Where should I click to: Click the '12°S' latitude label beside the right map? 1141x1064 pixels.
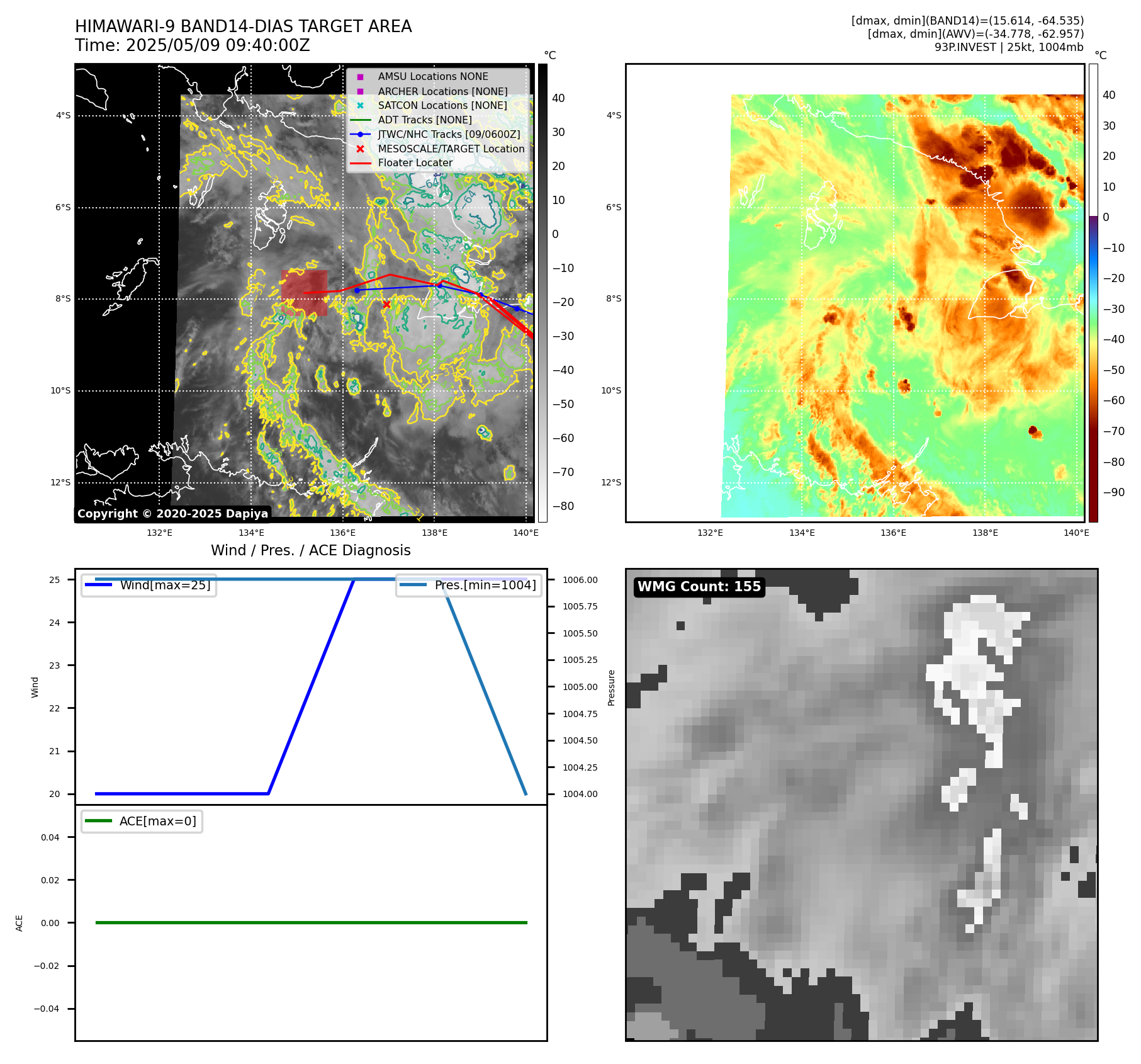tap(611, 482)
